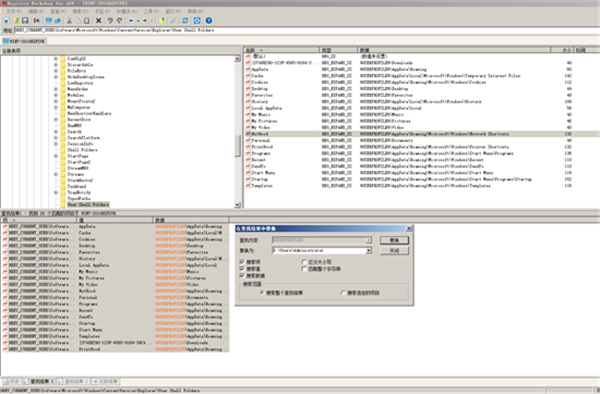Click the first toolbar icon for new connection

point(7,21)
